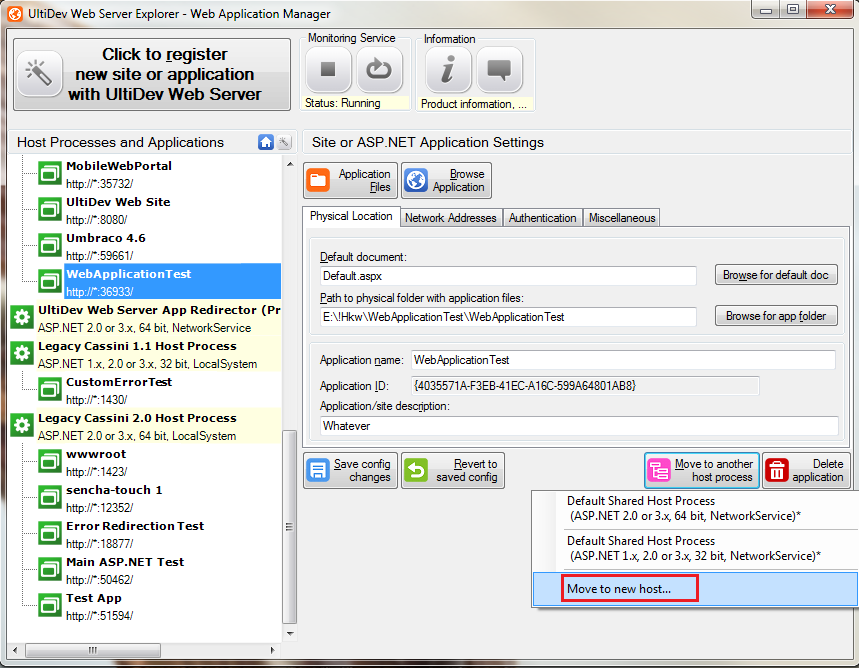Click the MobileWebPortal application icon
This screenshot has height=668, width=859.
pyautogui.click(x=50, y=174)
